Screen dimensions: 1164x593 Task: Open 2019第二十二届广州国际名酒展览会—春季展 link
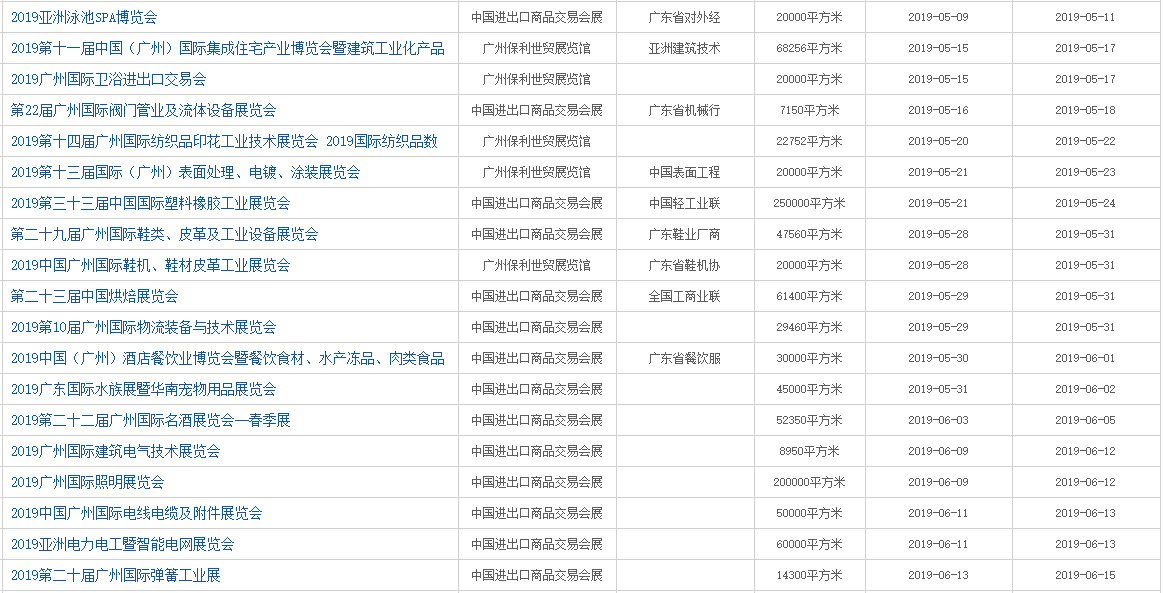coord(151,421)
